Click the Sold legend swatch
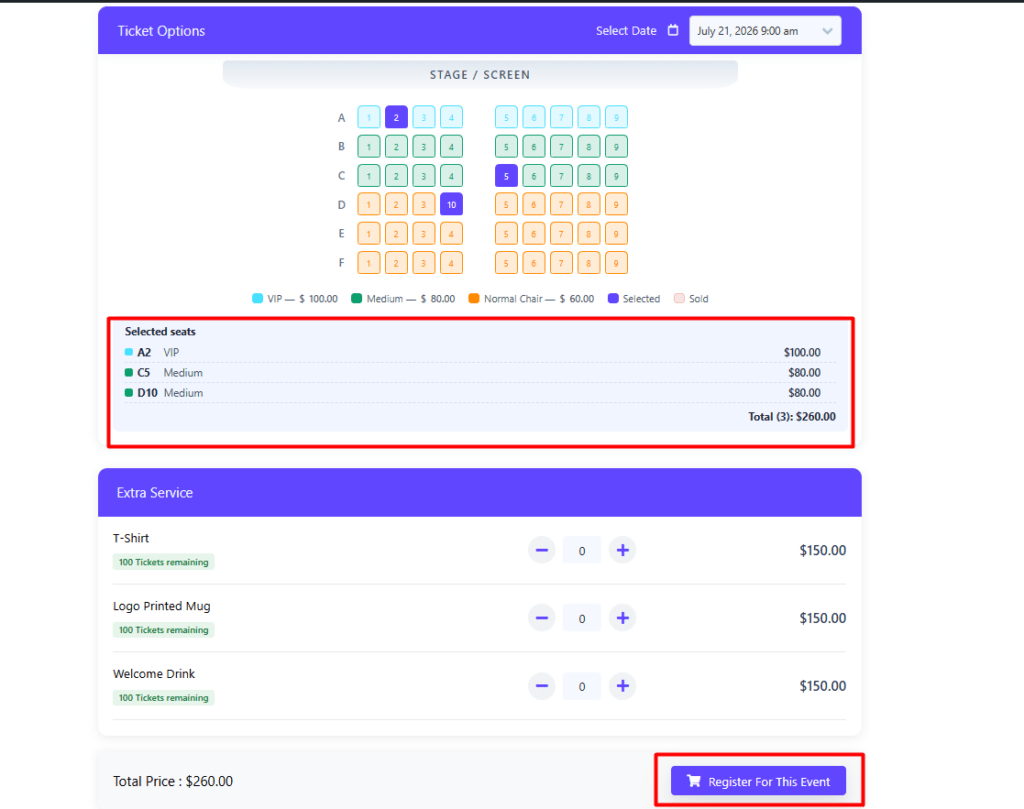 click(679, 298)
